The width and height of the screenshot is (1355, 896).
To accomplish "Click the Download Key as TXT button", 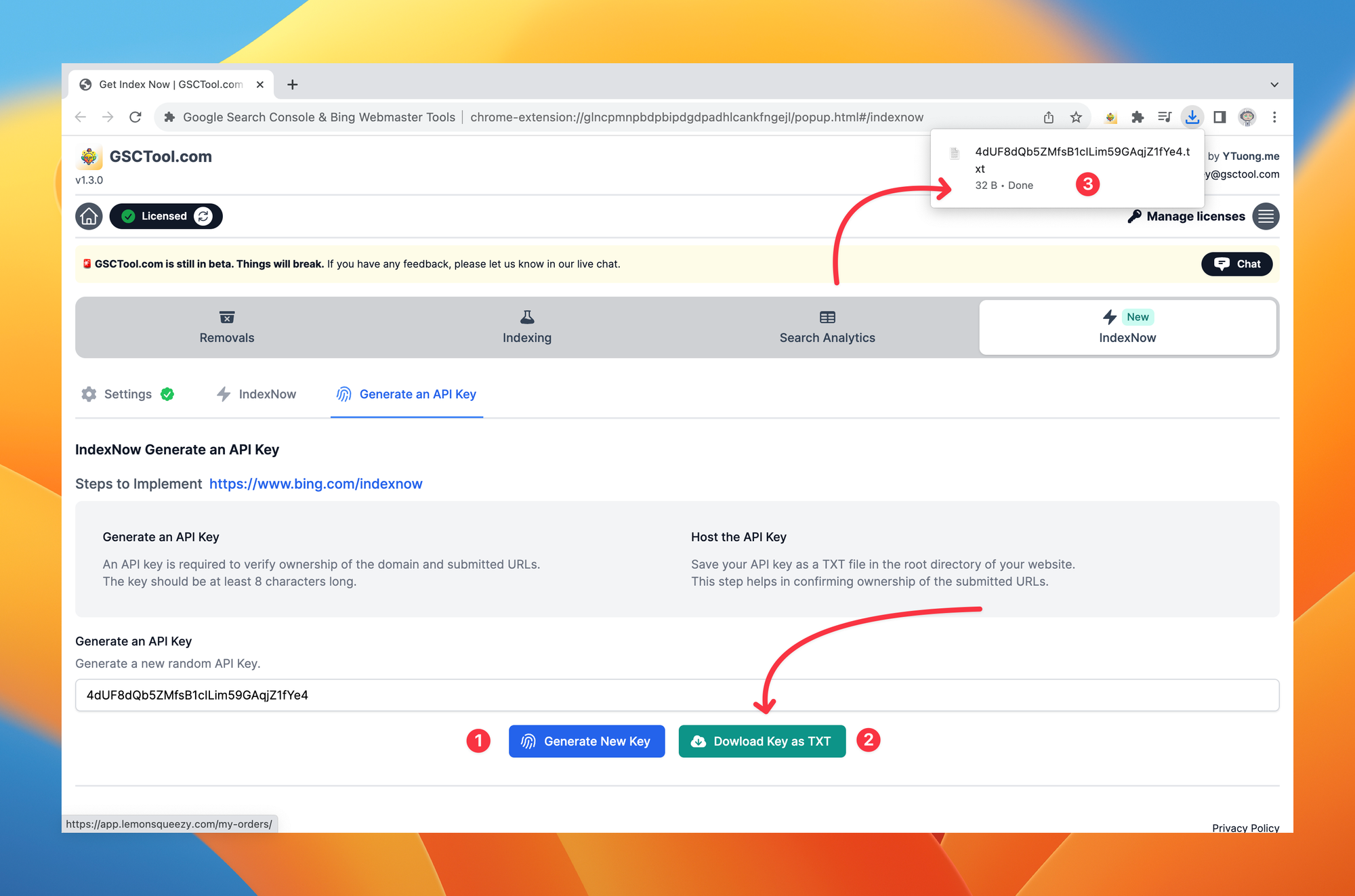I will pyautogui.click(x=762, y=741).
